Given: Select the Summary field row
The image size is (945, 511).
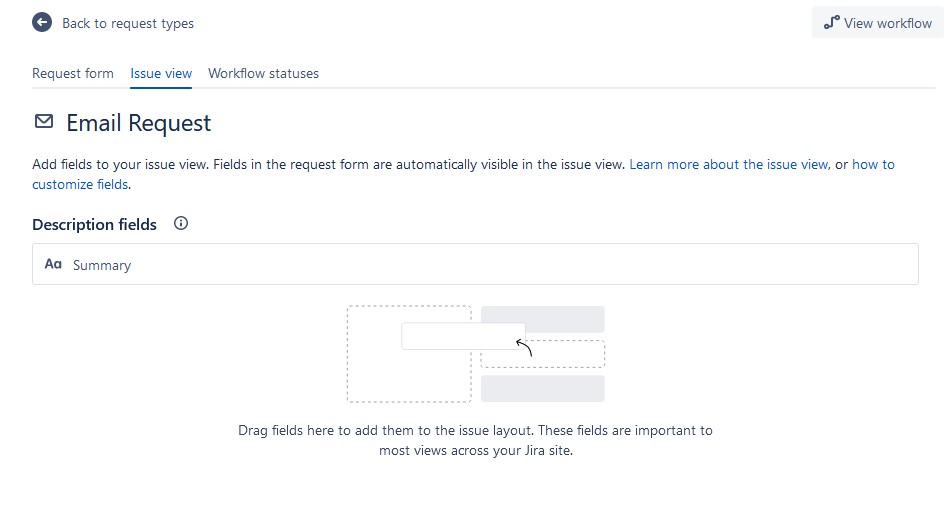Looking at the screenshot, I should click(x=475, y=264).
